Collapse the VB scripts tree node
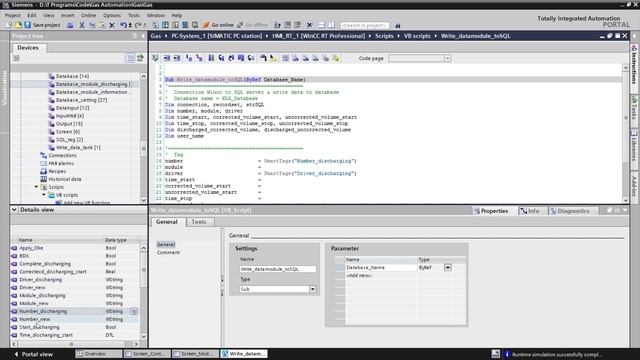 44,195
